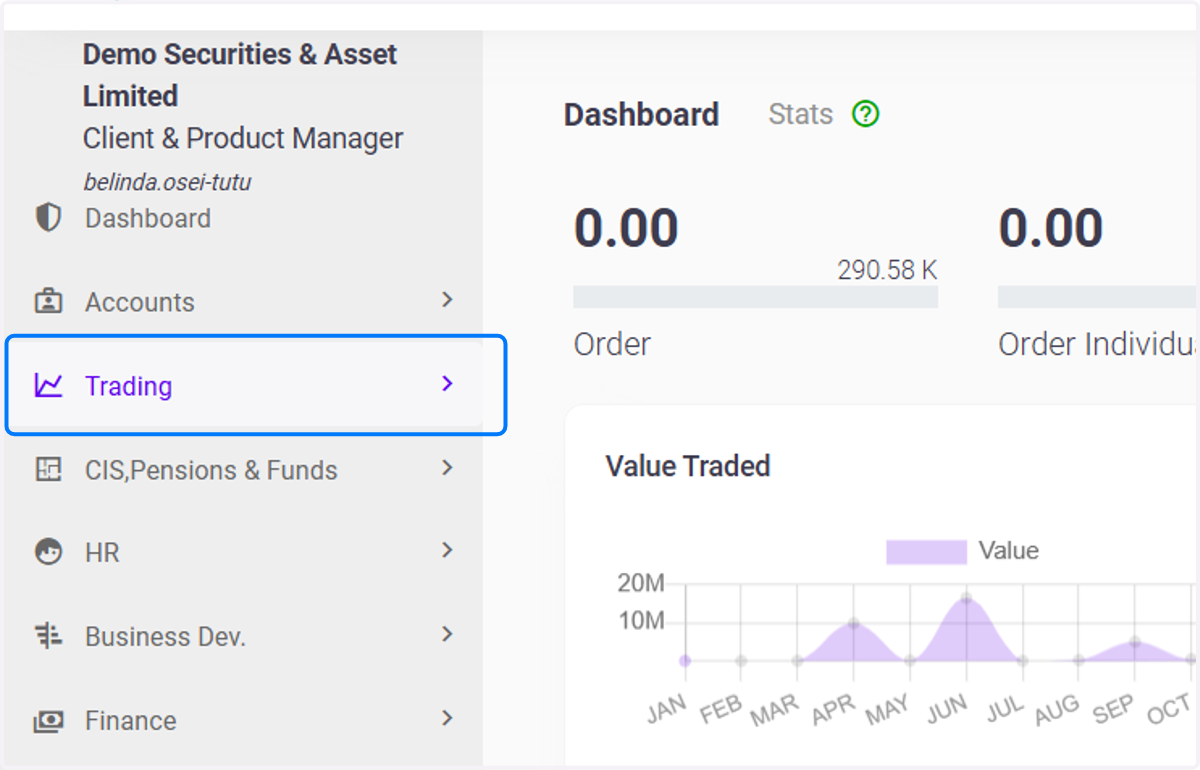Viewport: 1200px width, 770px height.
Task: Open the green Stats help icon
Action: tap(865, 114)
